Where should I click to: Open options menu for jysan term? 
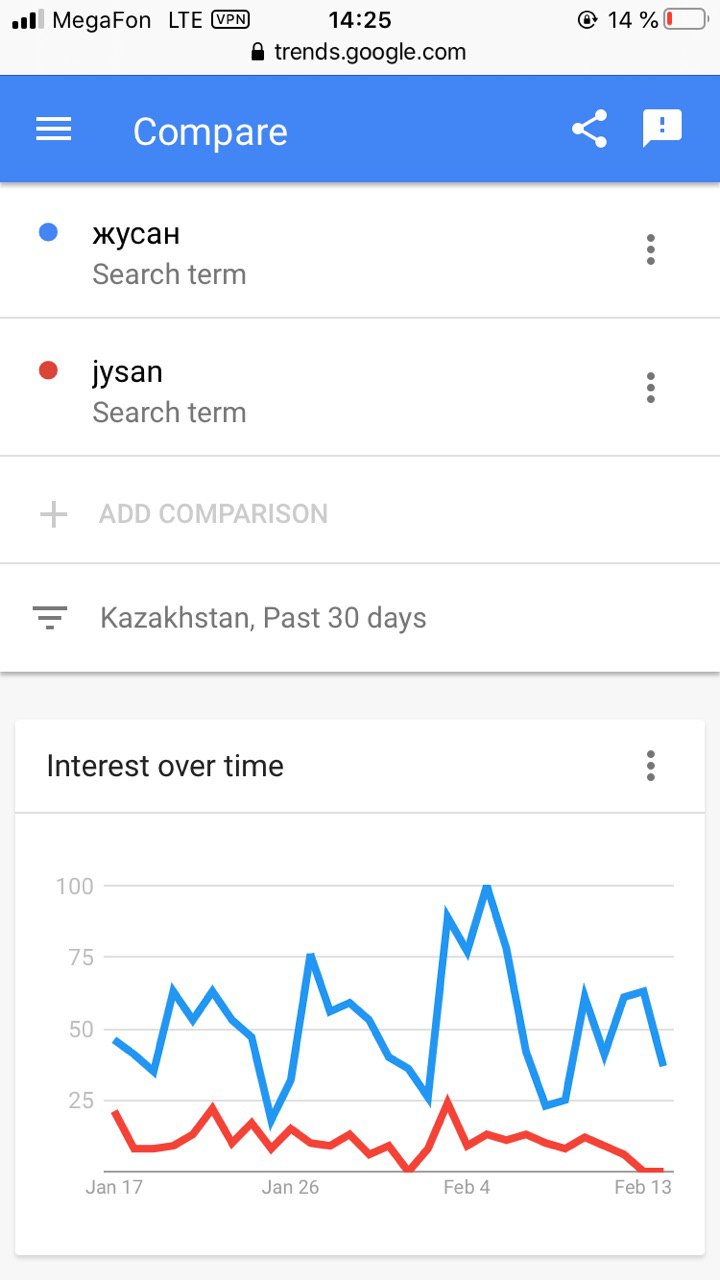coord(651,387)
